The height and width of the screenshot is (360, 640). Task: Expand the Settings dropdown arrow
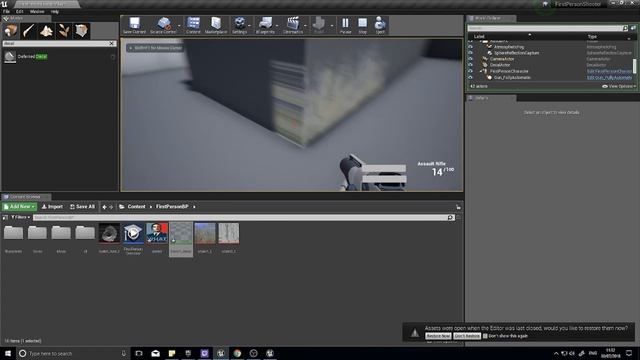250,26
